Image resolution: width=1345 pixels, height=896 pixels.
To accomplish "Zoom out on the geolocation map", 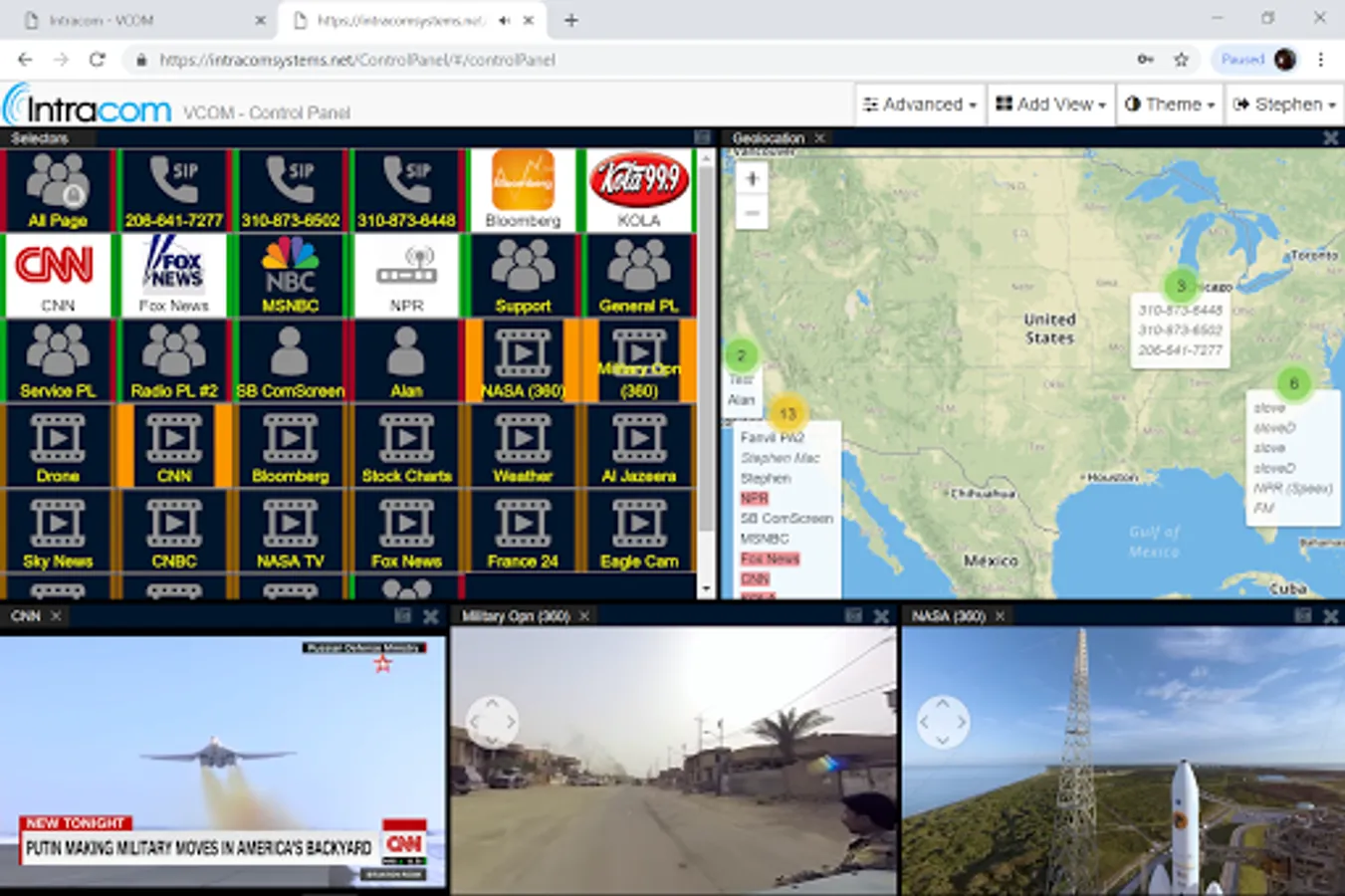I will tap(752, 213).
